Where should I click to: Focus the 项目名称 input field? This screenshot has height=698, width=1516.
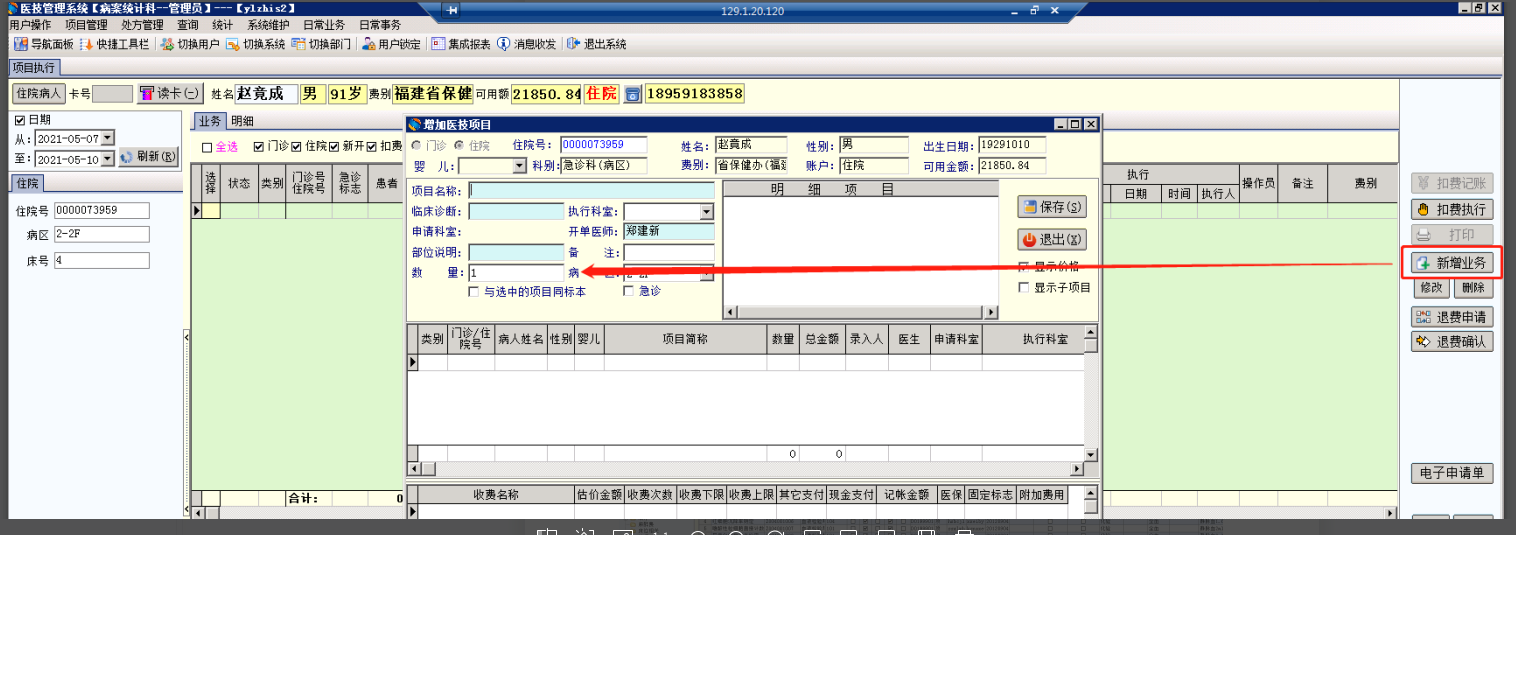coord(592,190)
